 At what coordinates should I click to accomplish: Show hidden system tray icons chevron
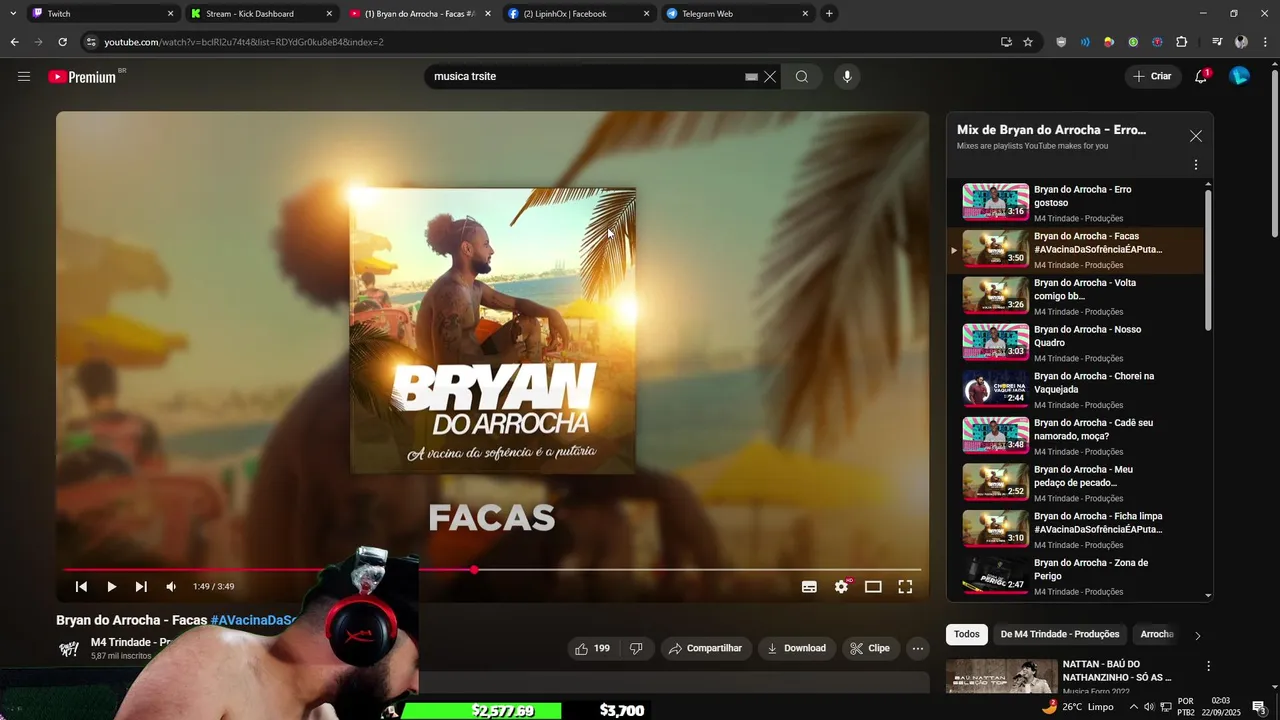(x=1133, y=706)
